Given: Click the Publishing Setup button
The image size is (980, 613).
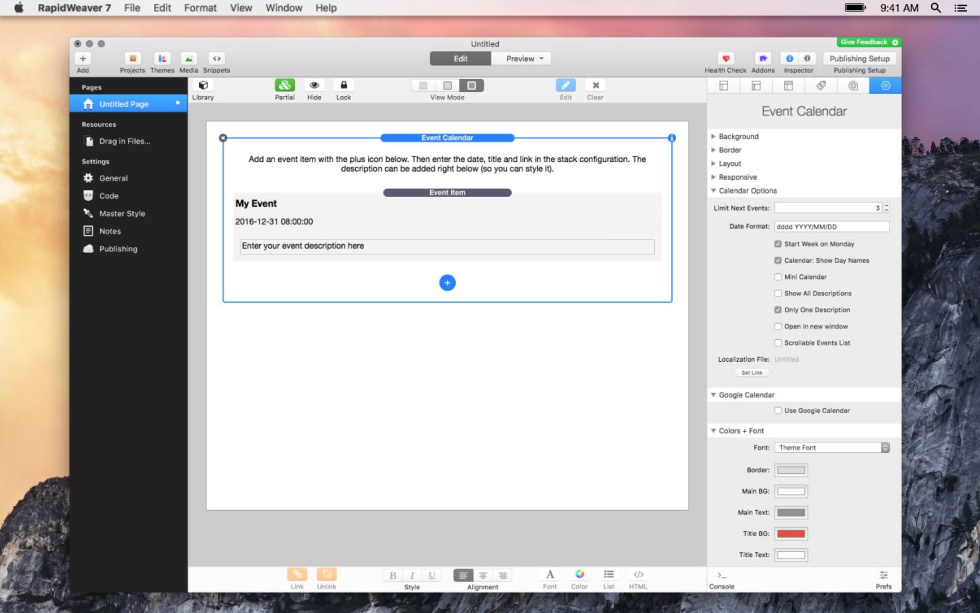Looking at the screenshot, I should click(x=859, y=59).
